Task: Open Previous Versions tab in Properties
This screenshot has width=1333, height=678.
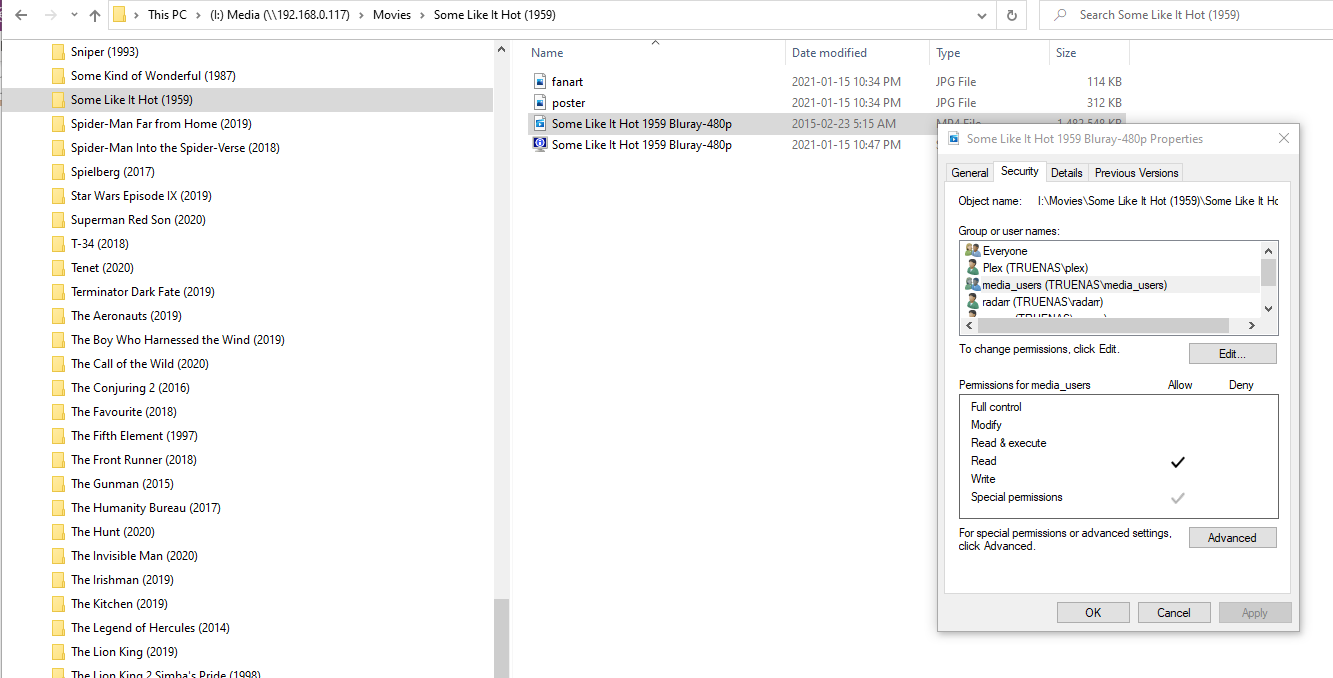Action: tap(1136, 173)
